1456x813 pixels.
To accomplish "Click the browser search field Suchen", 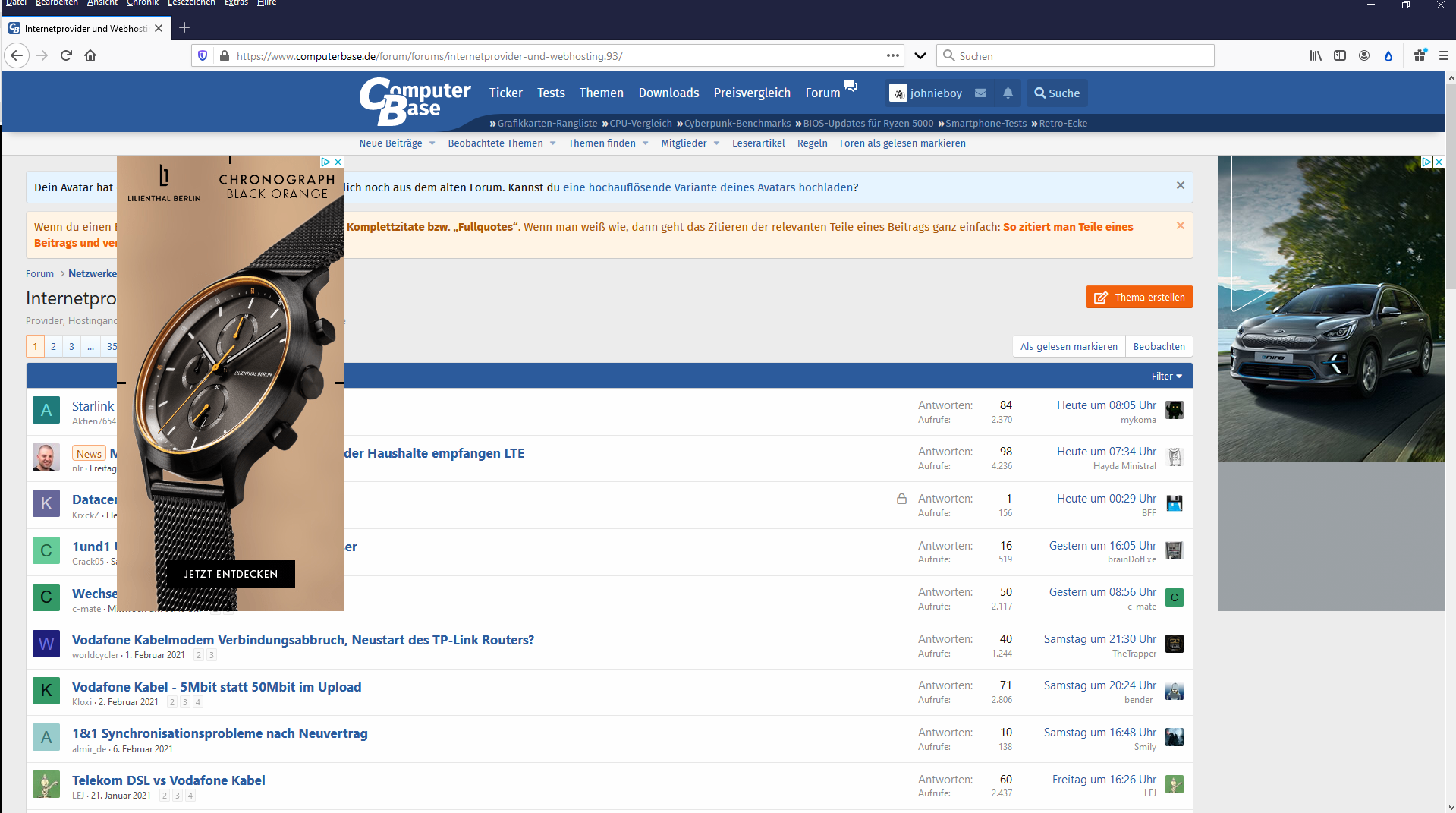I will click(1075, 55).
